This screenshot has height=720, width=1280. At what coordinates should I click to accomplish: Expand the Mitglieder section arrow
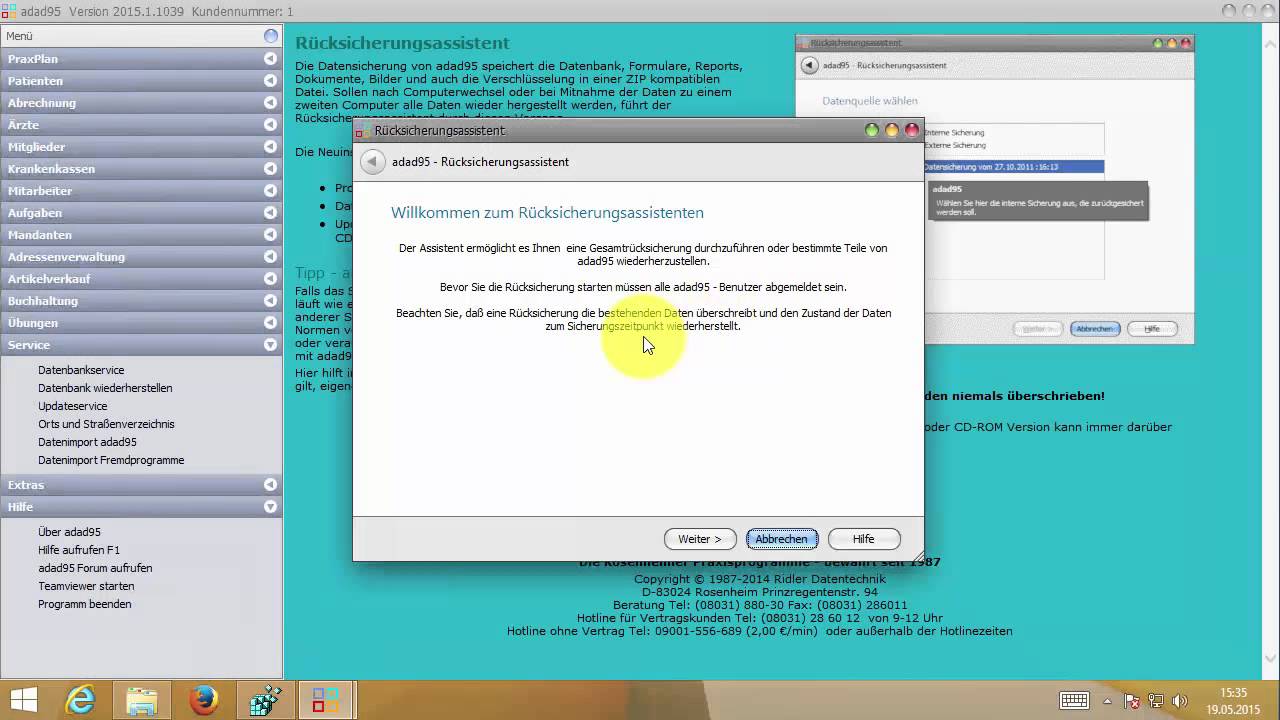(x=270, y=147)
